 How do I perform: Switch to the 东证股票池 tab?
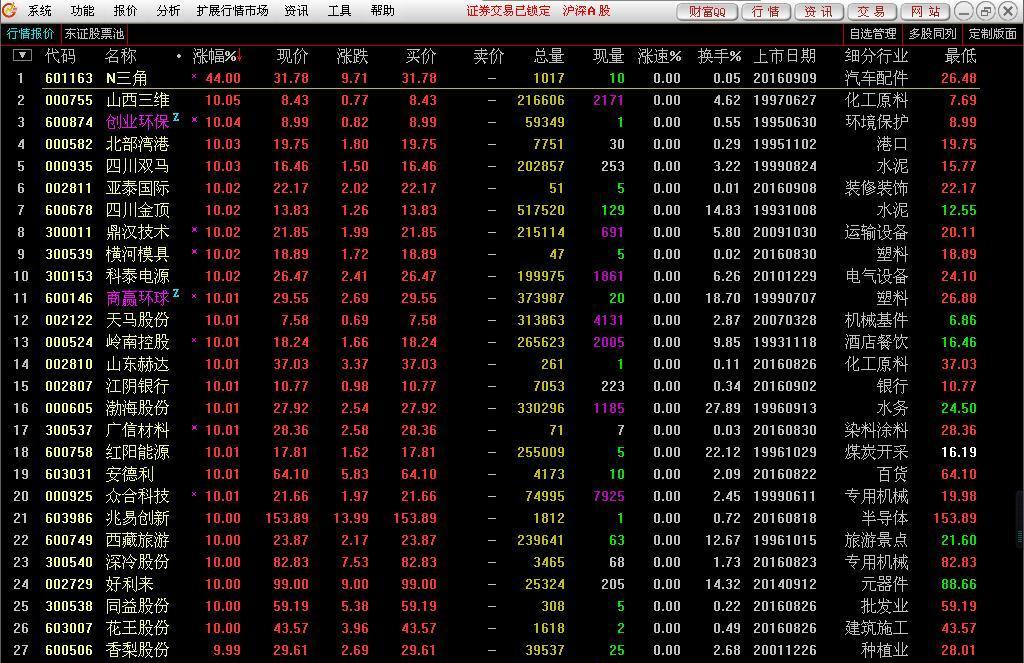(x=94, y=33)
